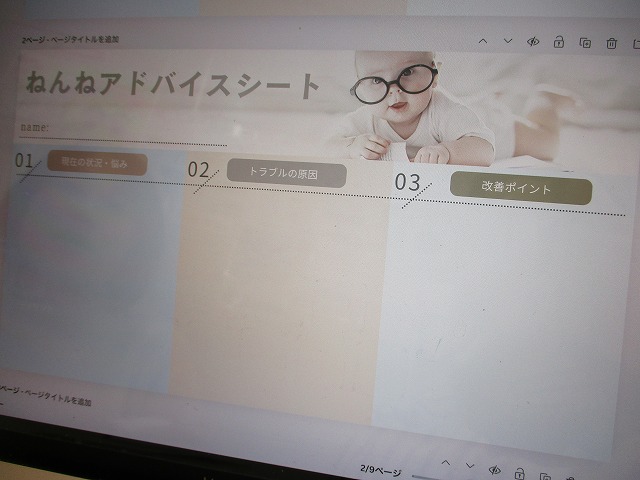Click the '2/9ページ' page indicator
640x480 pixels.
pyautogui.click(x=380, y=470)
